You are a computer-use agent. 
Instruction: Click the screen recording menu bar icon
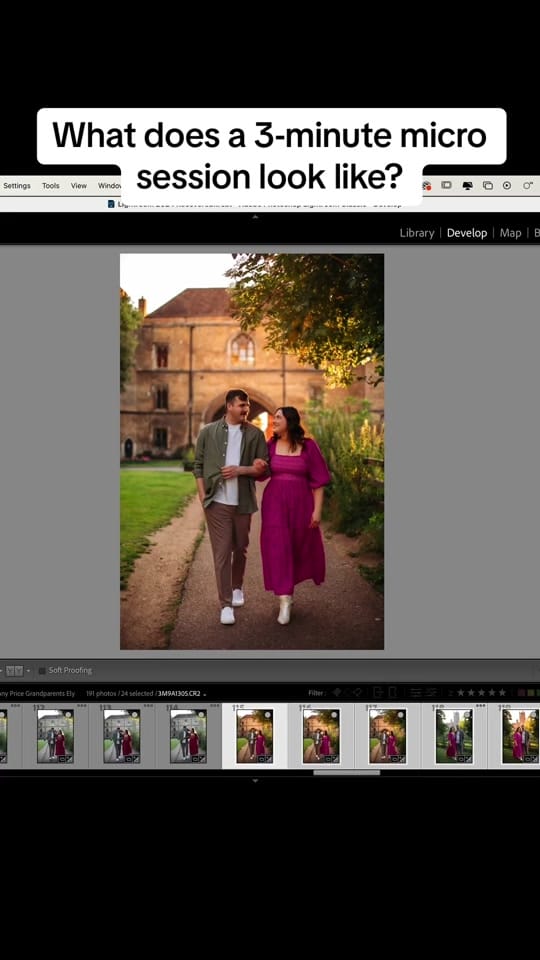coord(507,186)
